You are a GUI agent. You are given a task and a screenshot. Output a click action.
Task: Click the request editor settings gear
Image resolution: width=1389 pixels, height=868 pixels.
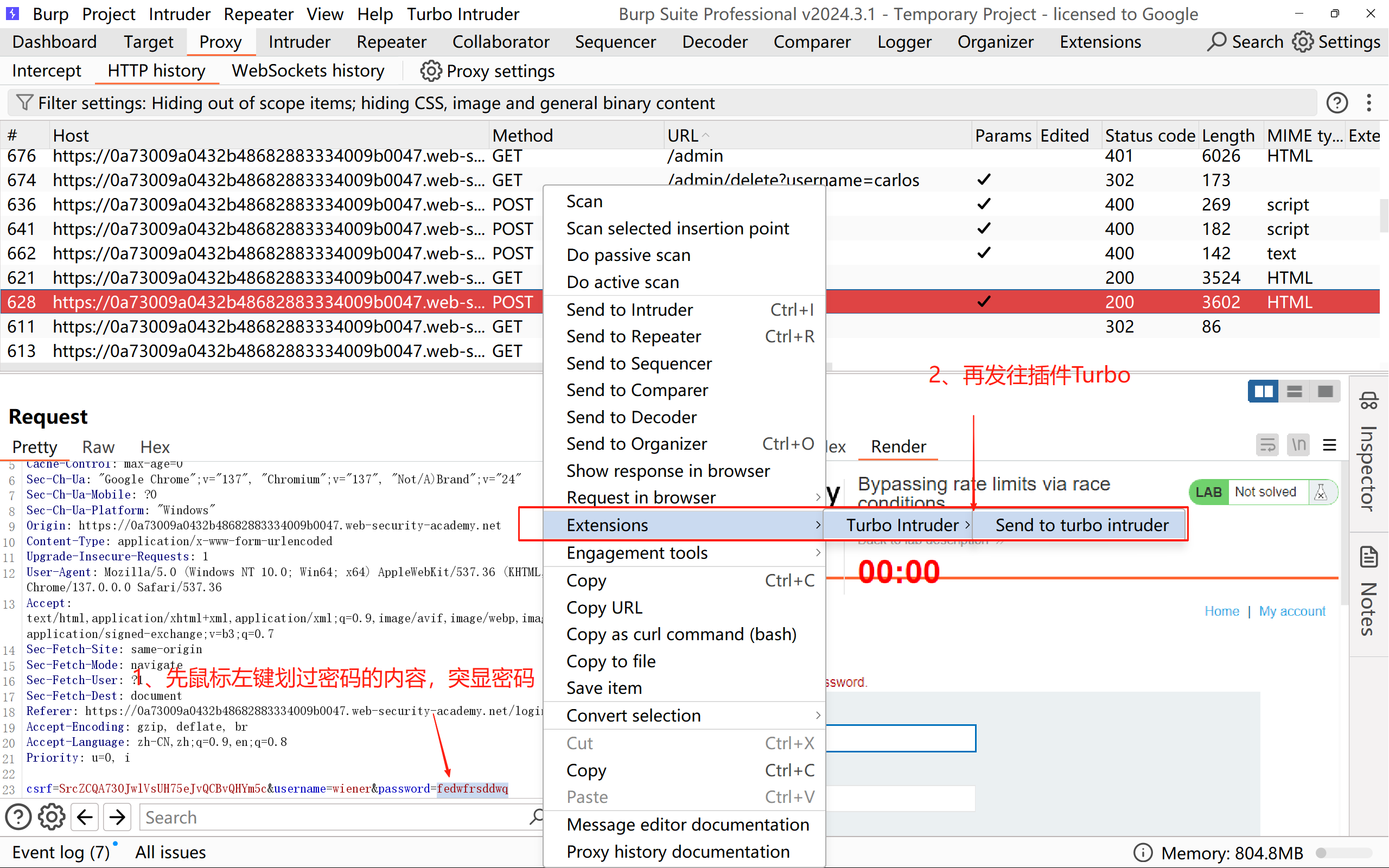click(x=52, y=817)
